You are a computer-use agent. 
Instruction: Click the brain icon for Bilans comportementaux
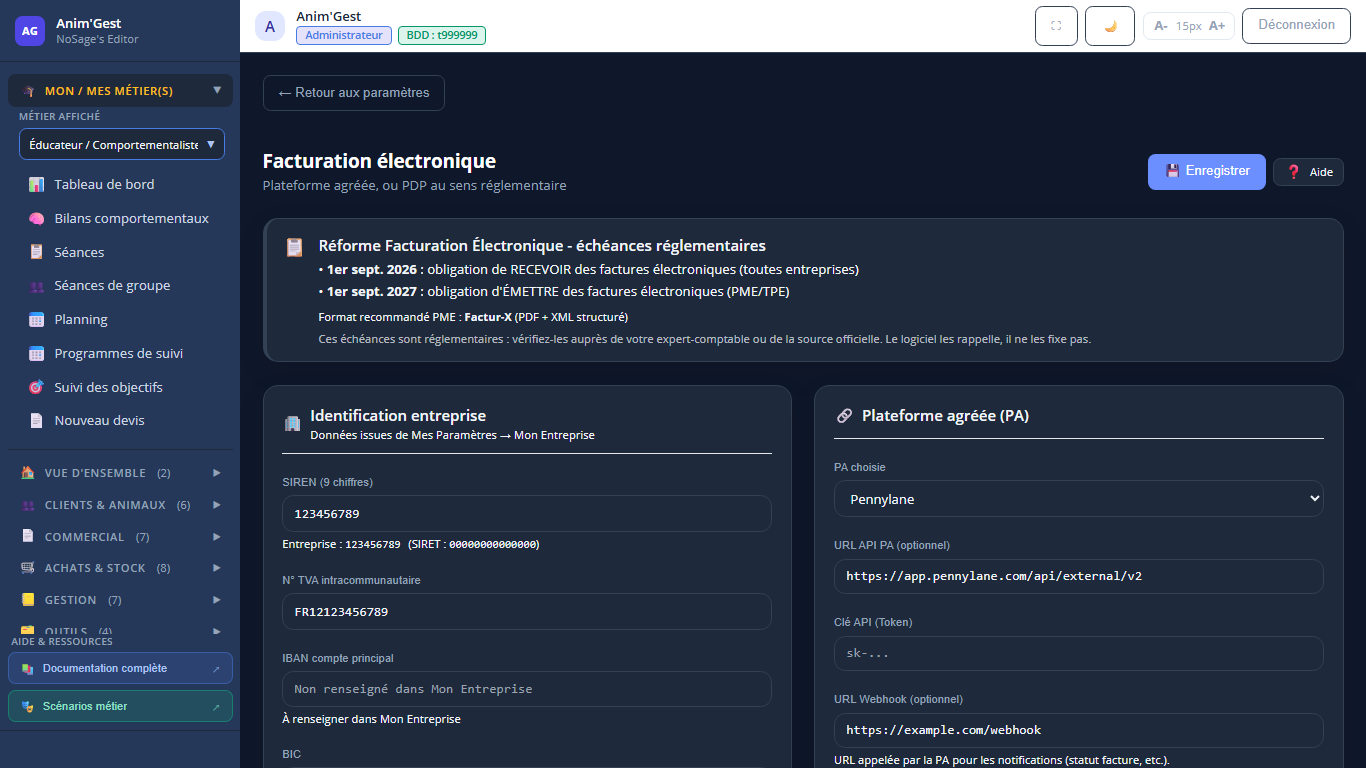pos(36,218)
